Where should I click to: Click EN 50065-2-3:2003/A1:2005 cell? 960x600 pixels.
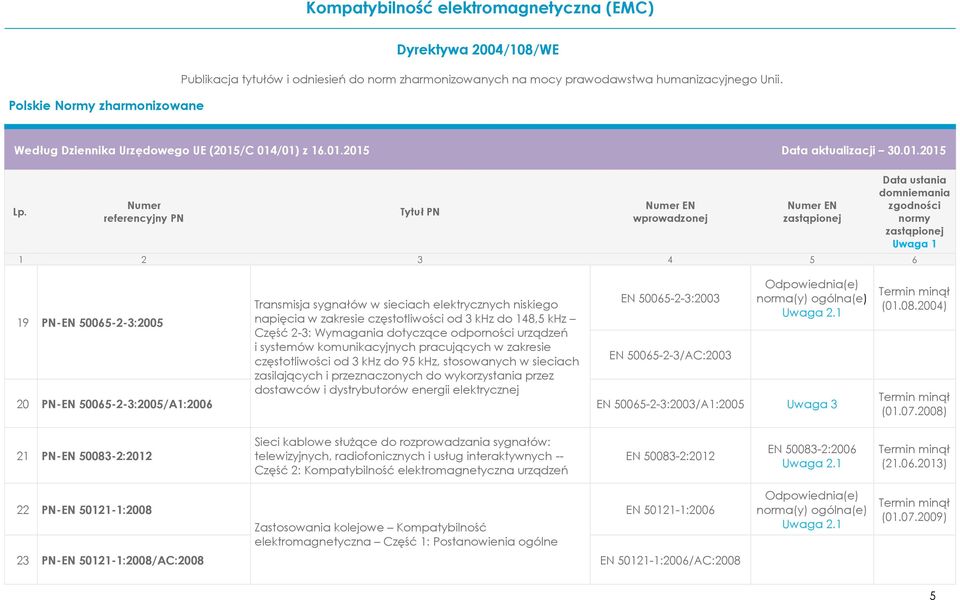click(x=670, y=404)
